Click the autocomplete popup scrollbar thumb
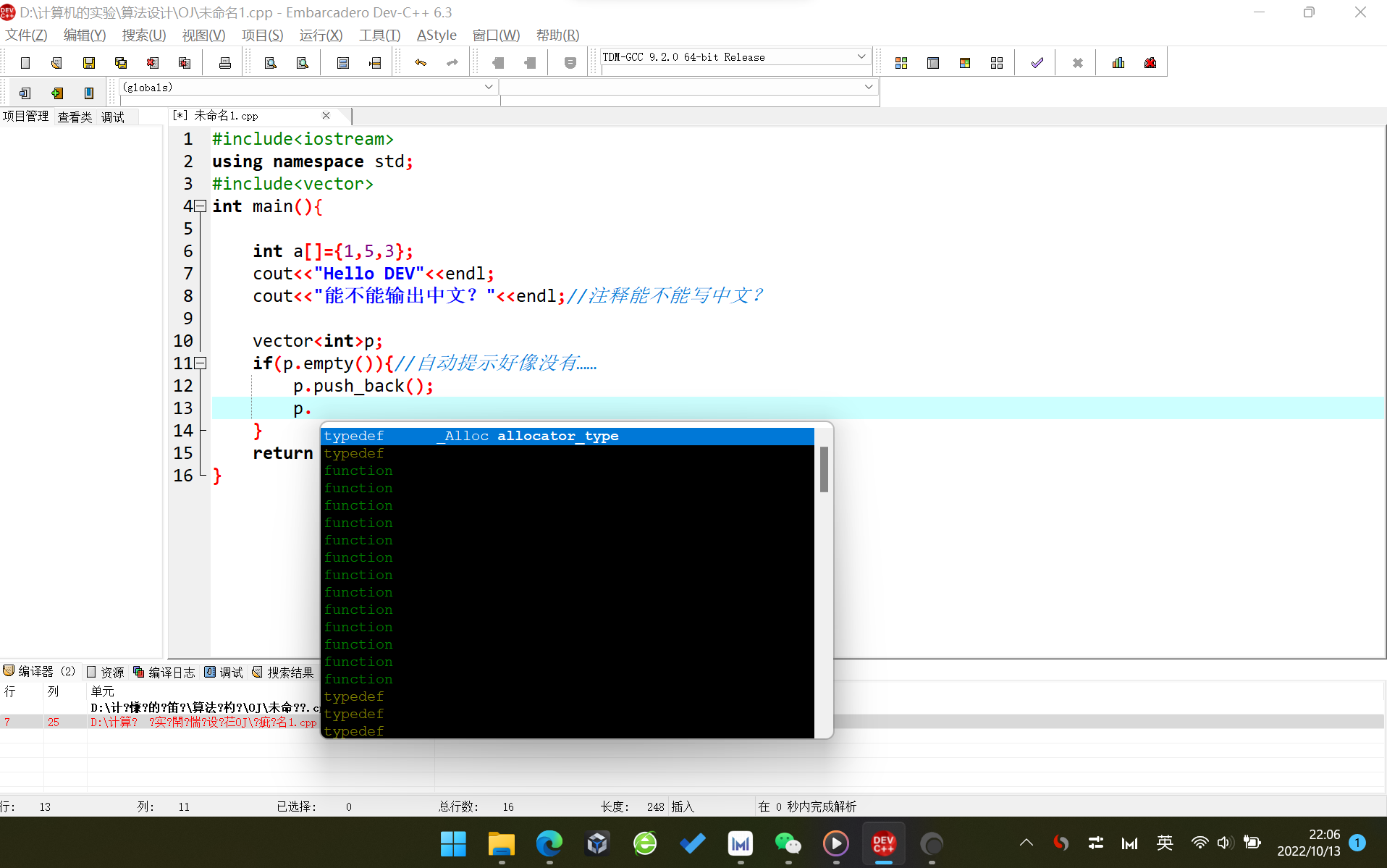Viewport: 1387px width, 868px height. pos(824,469)
